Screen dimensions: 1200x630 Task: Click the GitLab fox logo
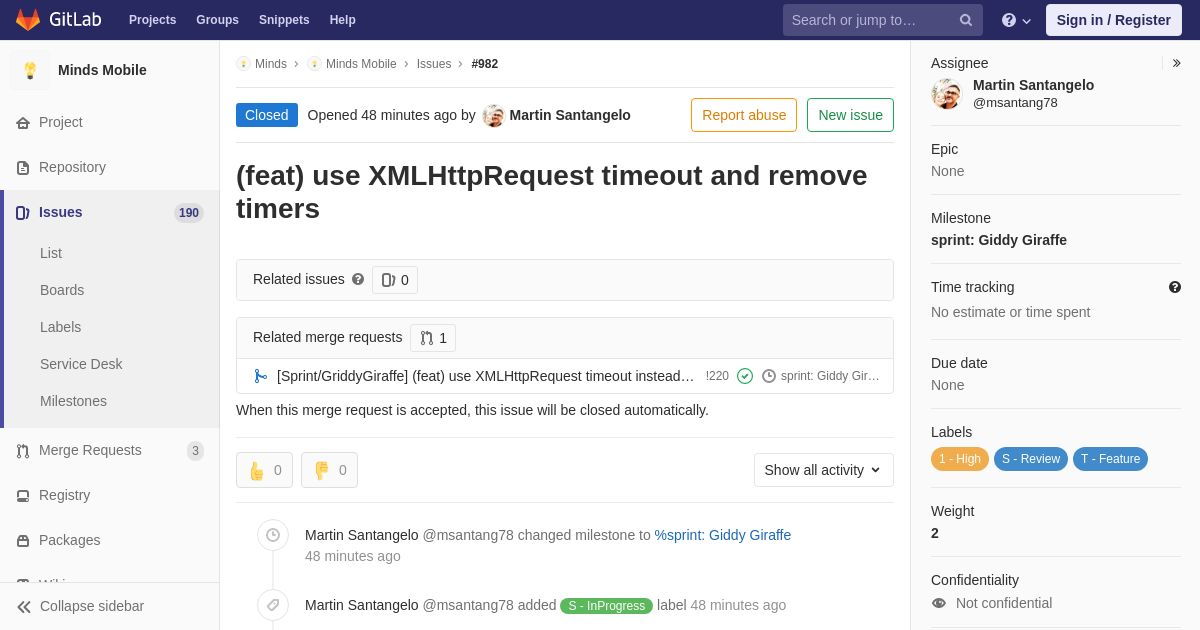tap(28, 20)
